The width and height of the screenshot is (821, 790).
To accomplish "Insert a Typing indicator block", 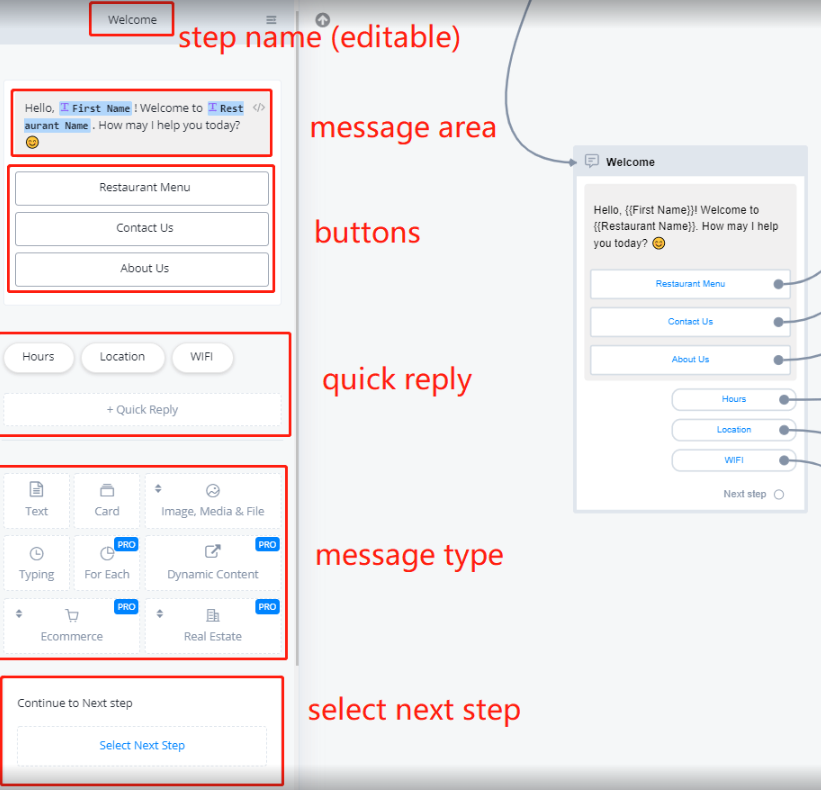I will coord(37,563).
